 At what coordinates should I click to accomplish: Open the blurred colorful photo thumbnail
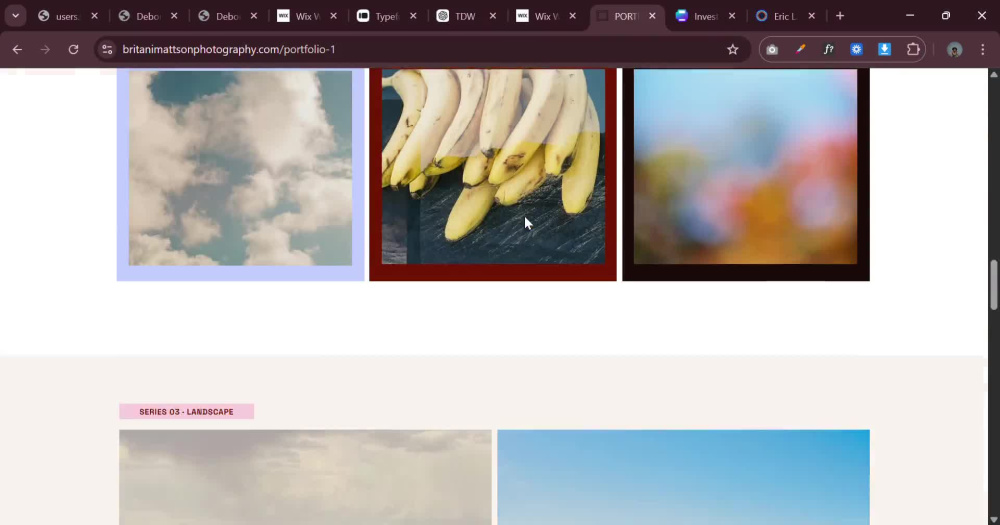click(x=746, y=166)
